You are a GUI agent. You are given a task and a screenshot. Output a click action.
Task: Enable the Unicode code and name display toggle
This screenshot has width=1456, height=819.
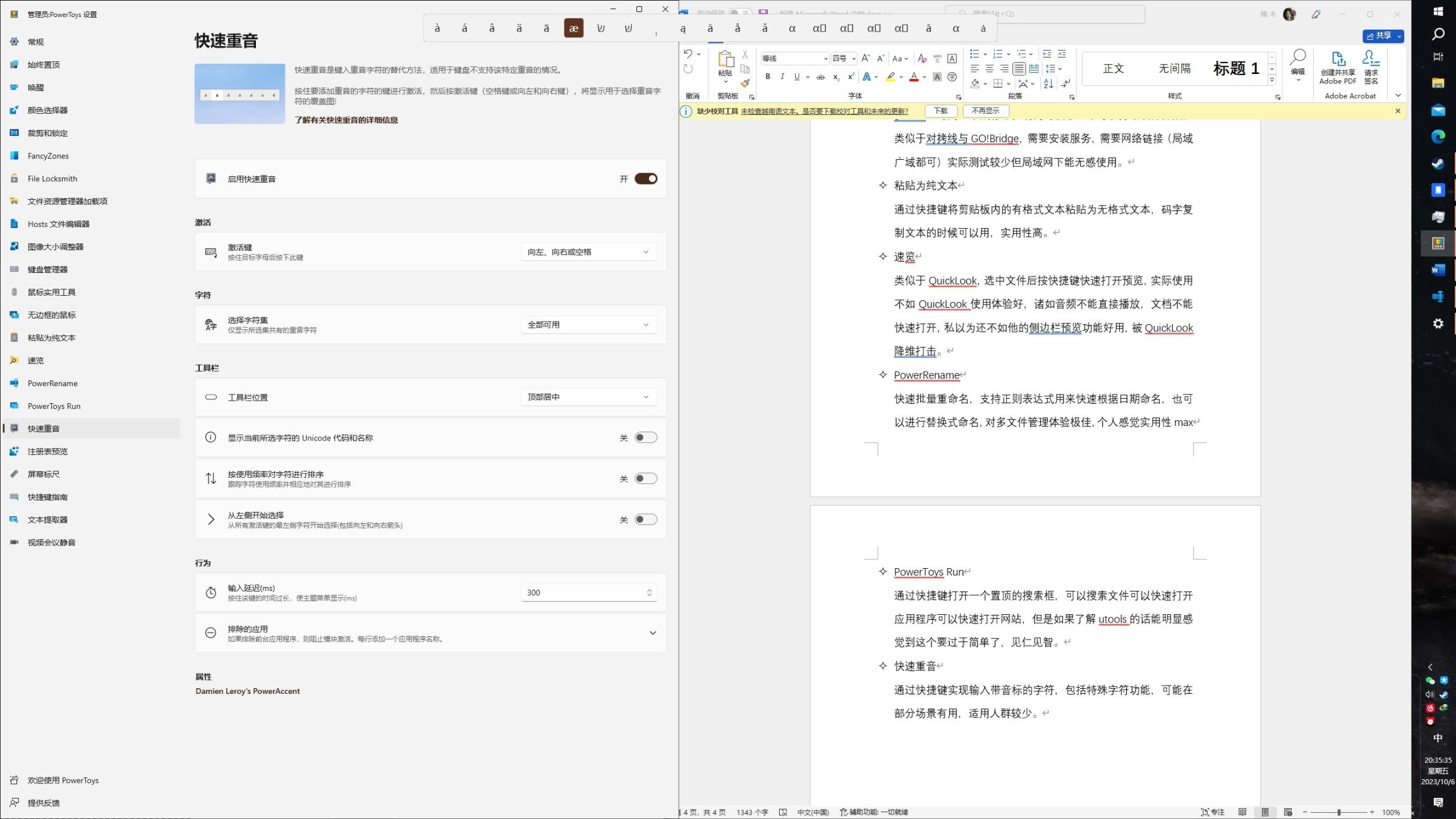(x=646, y=437)
